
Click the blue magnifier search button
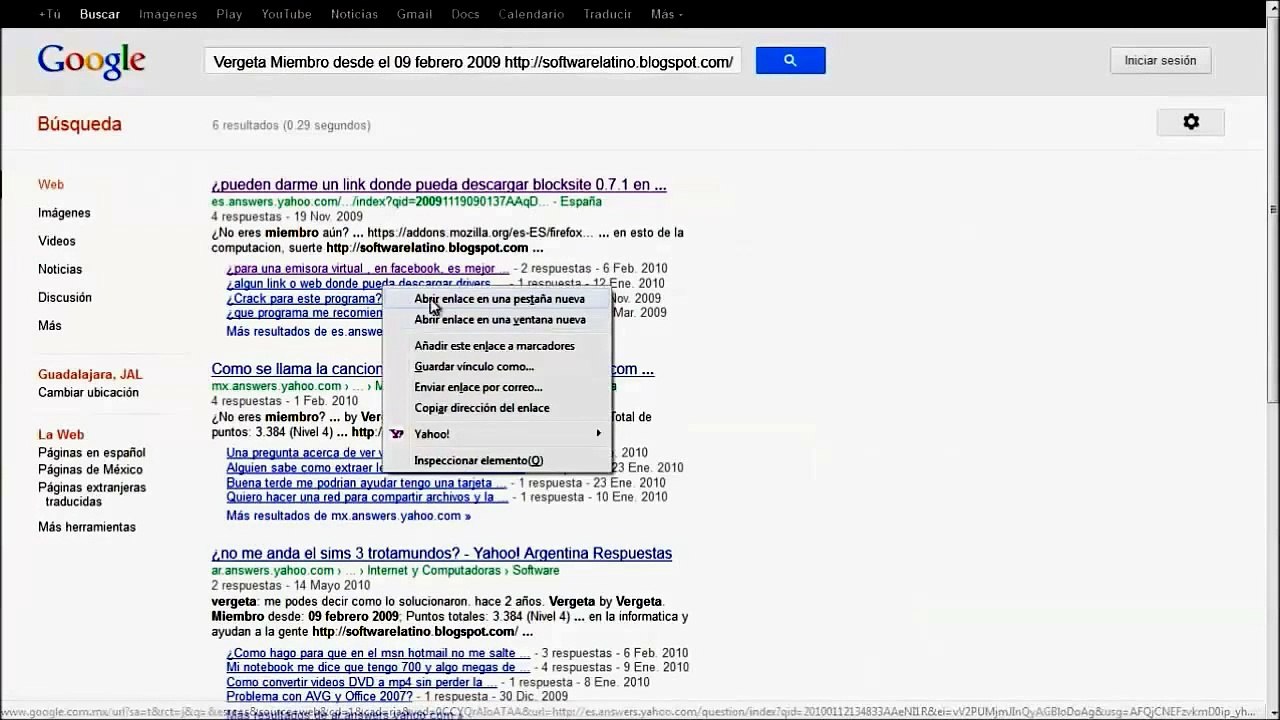(x=790, y=60)
